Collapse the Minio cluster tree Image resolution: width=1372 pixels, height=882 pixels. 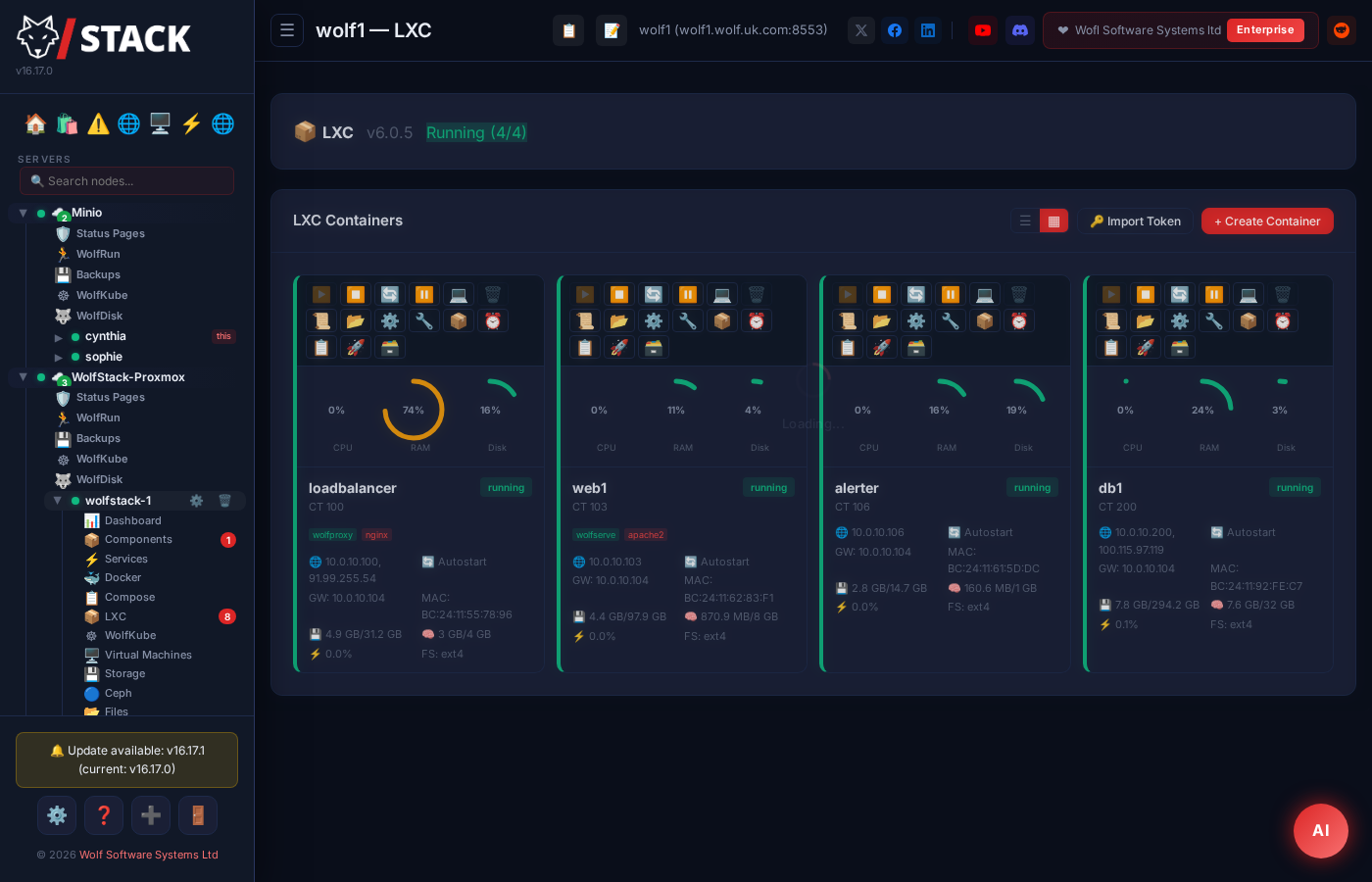tap(23, 213)
